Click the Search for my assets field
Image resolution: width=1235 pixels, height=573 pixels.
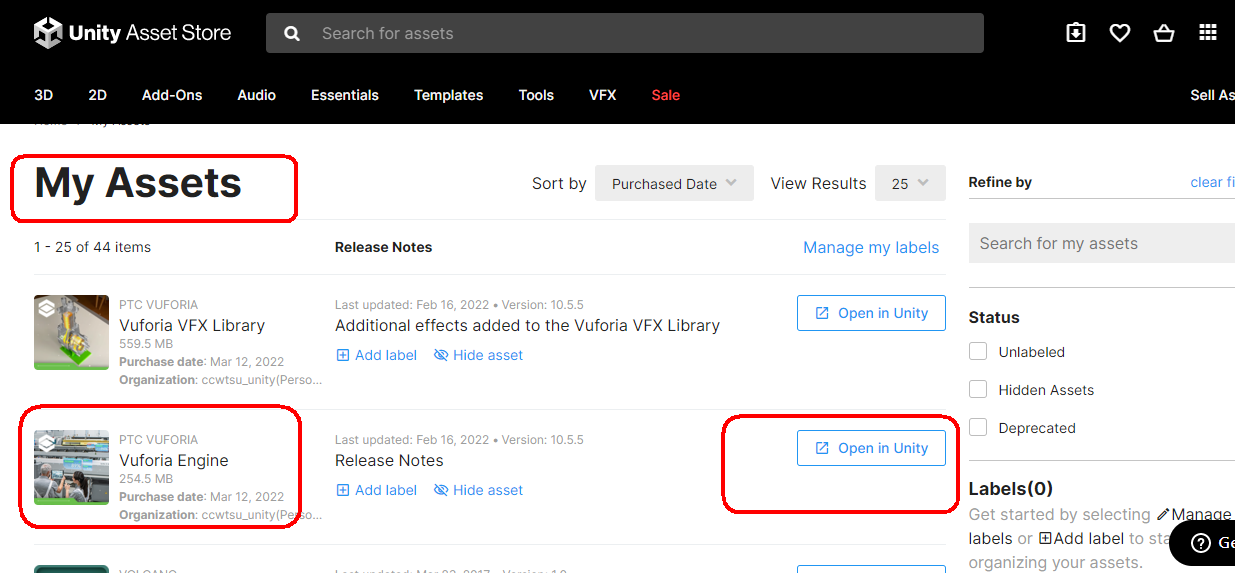pos(1102,243)
